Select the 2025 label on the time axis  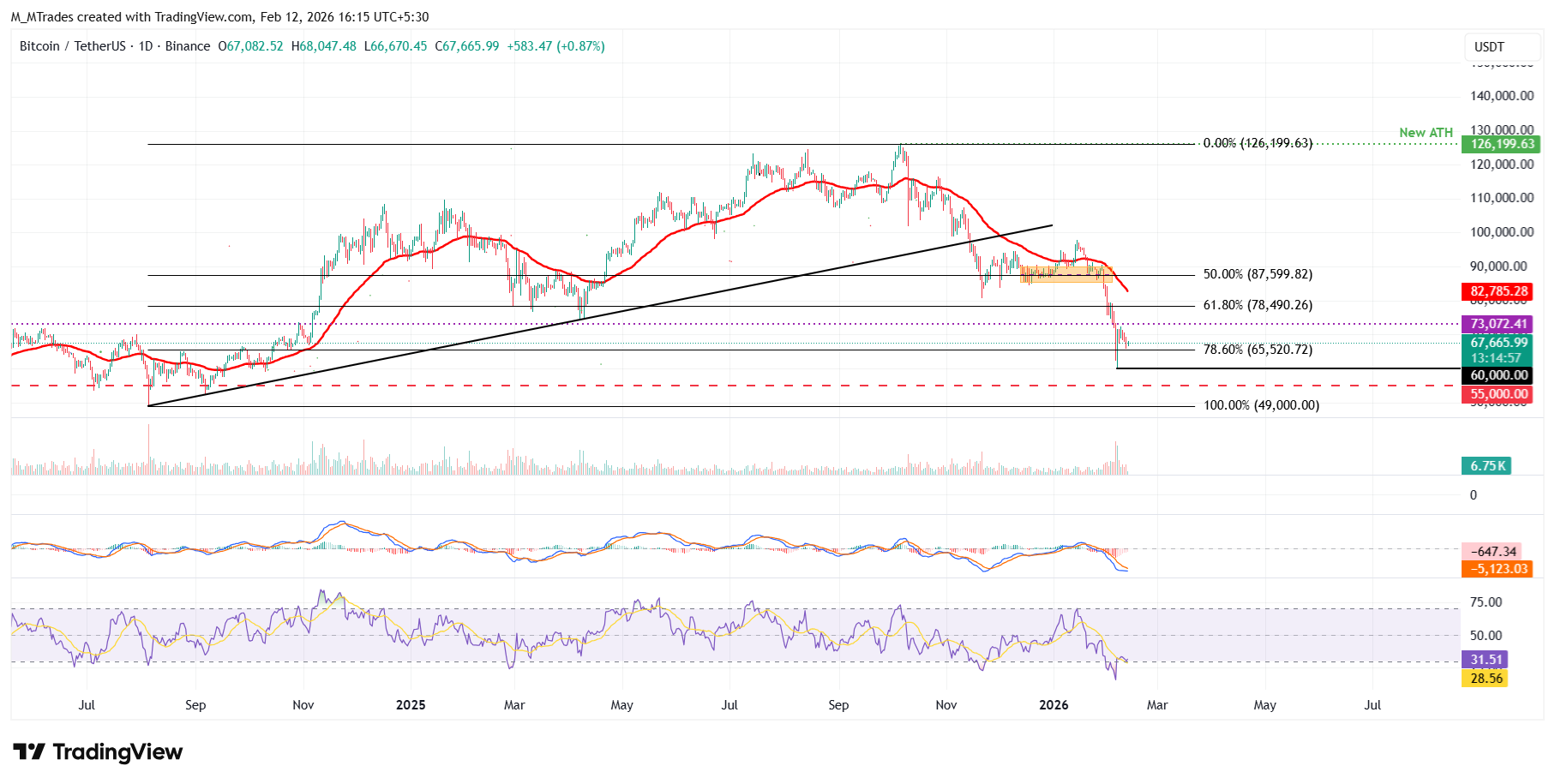pos(411,705)
